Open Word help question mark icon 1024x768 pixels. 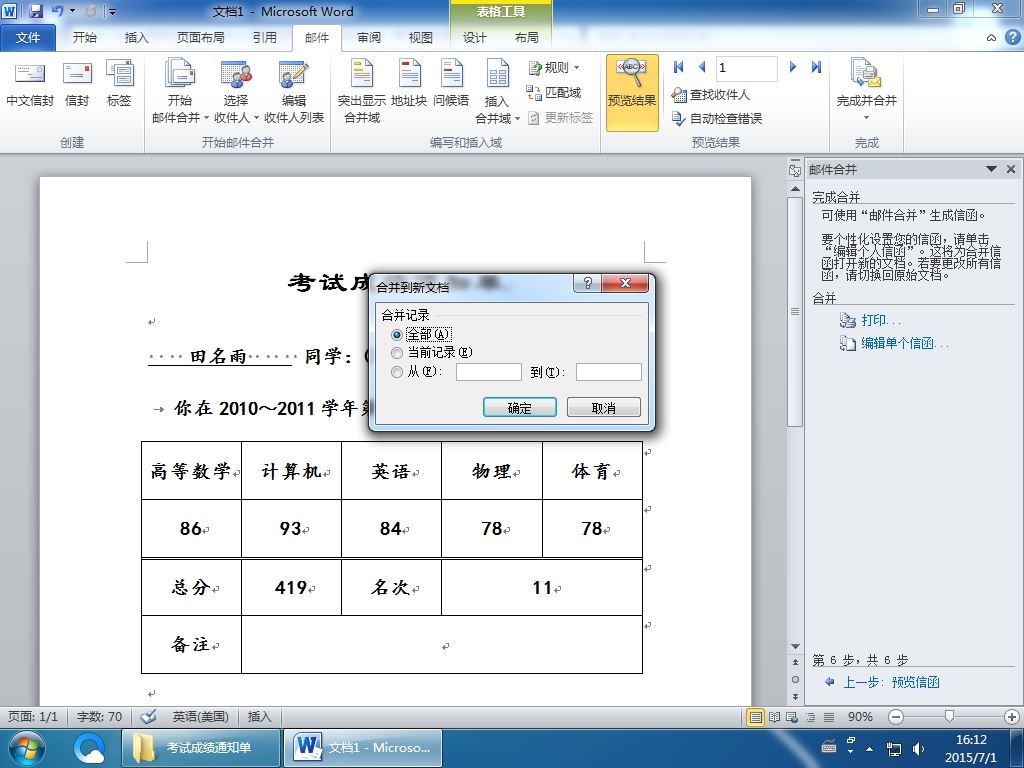(1012, 37)
